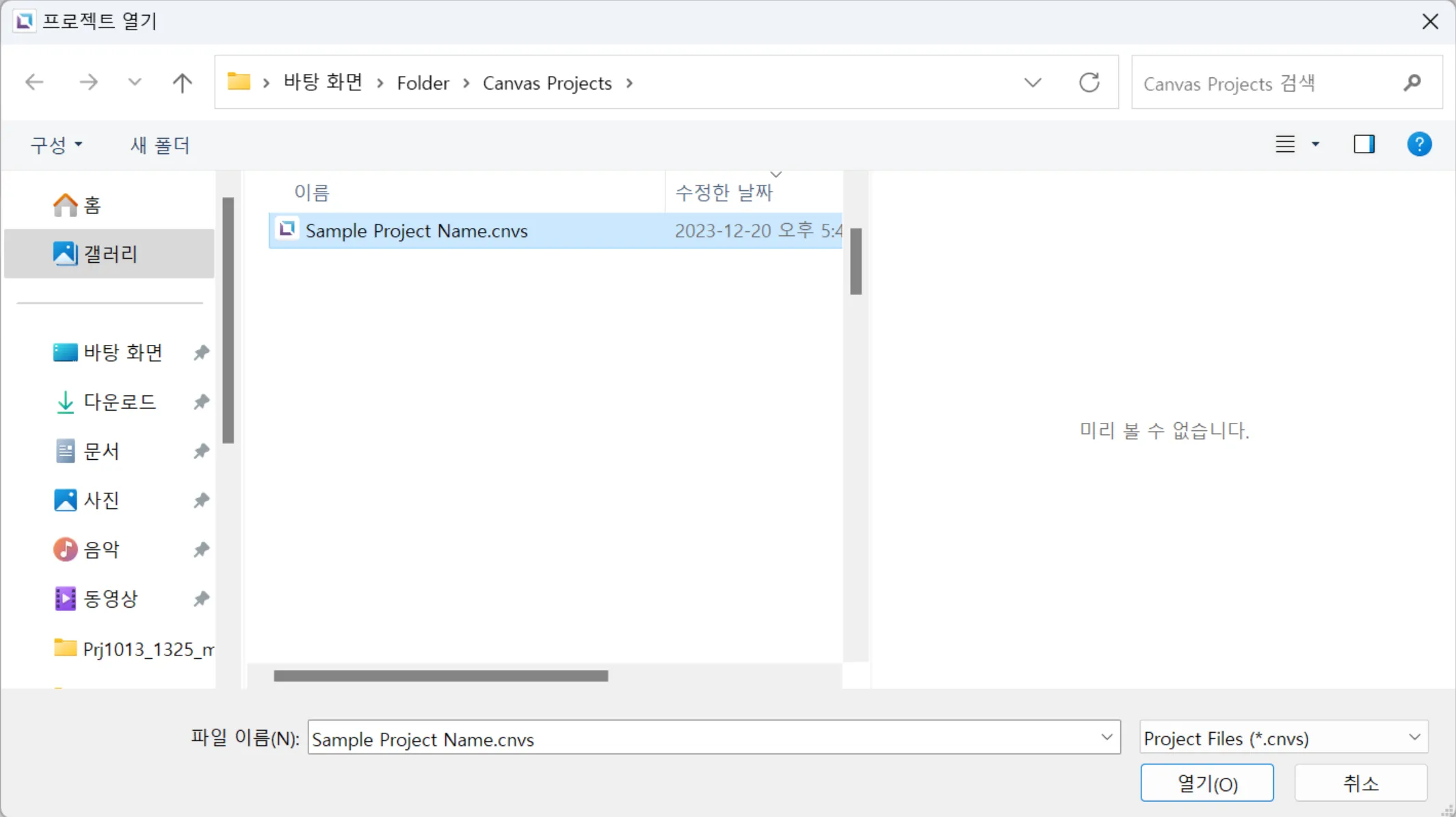Image resolution: width=1456 pixels, height=817 pixels.
Task: Toggle the preview pane icon
Action: click(x=1364, y=144)
